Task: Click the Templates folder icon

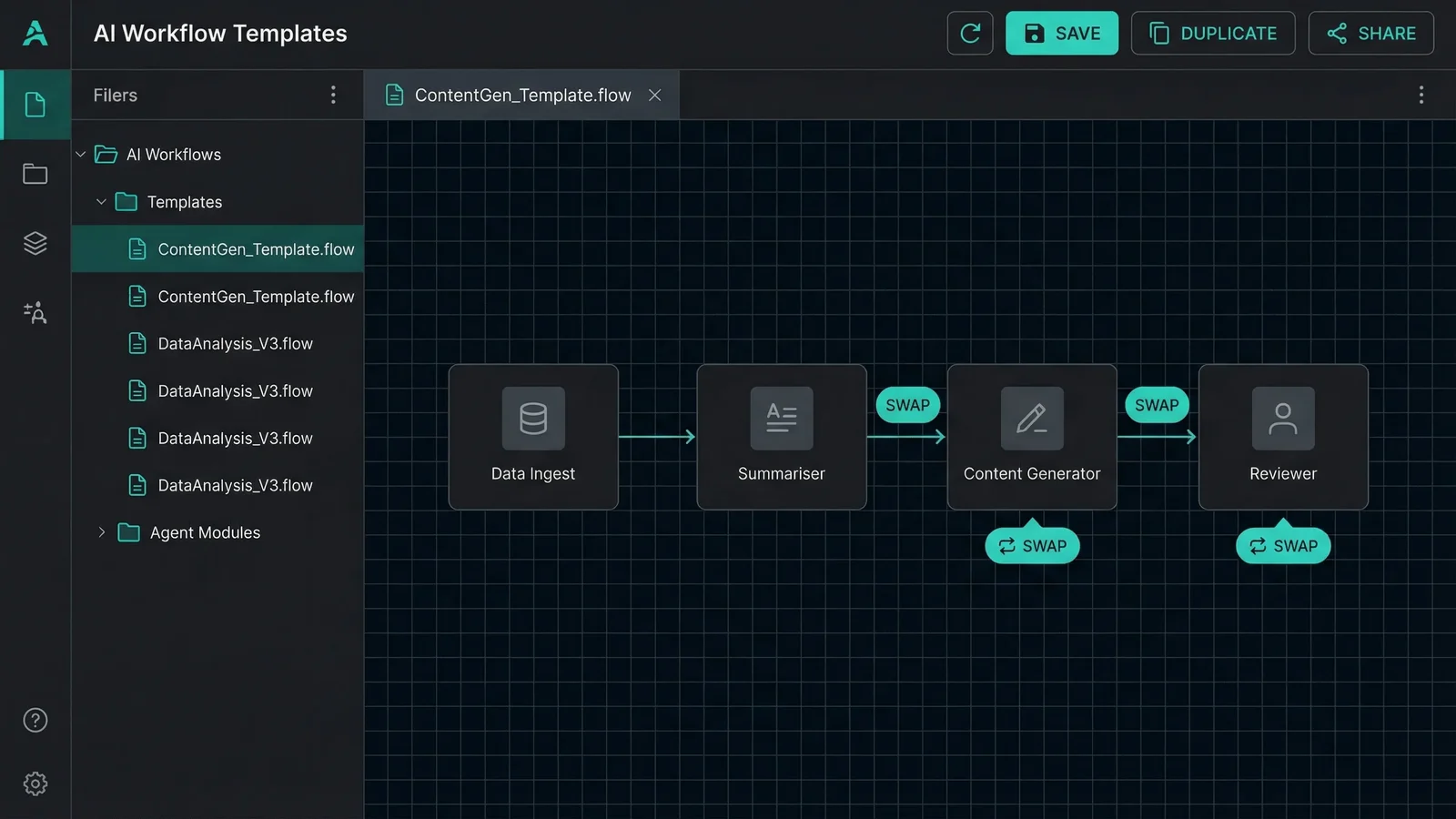Action: (126, 202)
